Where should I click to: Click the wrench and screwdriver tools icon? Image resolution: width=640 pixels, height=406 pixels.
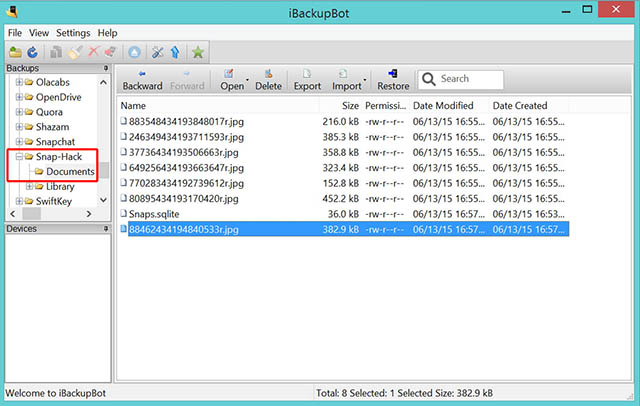tap(158, 52)
